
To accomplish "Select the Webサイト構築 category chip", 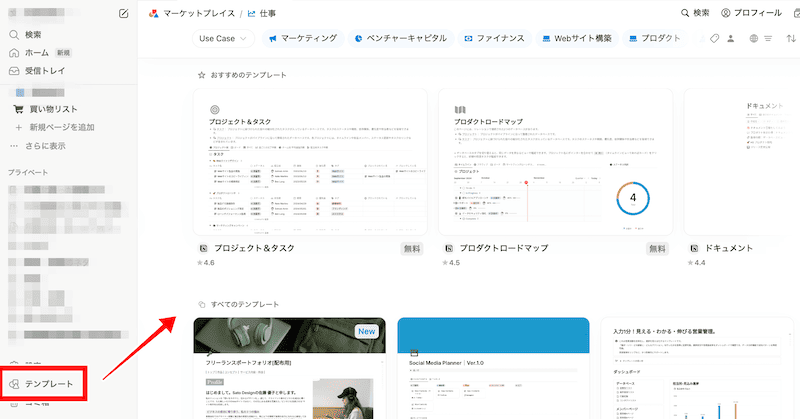I will point(577,39).
